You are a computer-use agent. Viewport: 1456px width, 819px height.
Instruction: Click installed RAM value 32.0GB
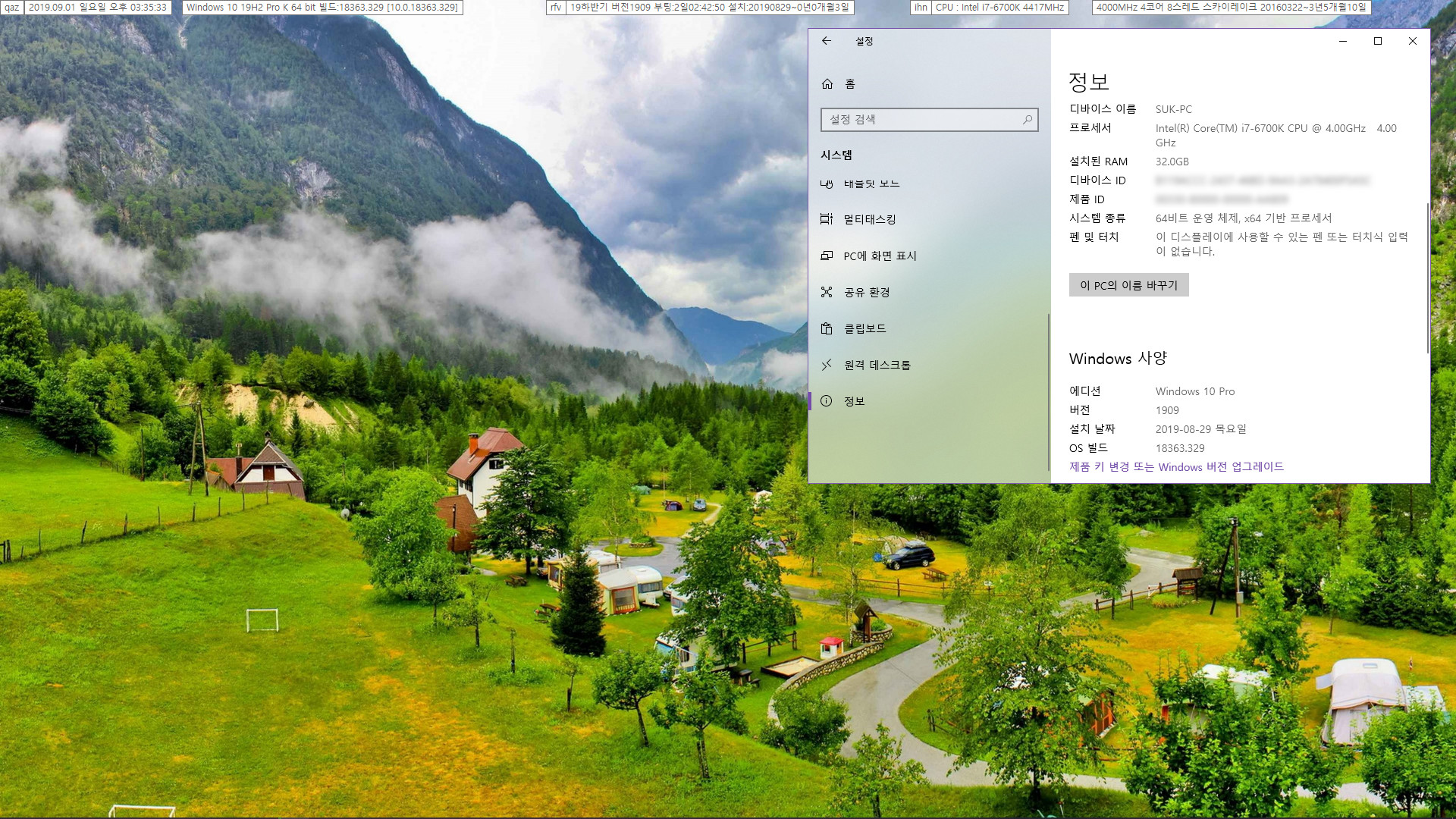click(x=1172, y=162)
